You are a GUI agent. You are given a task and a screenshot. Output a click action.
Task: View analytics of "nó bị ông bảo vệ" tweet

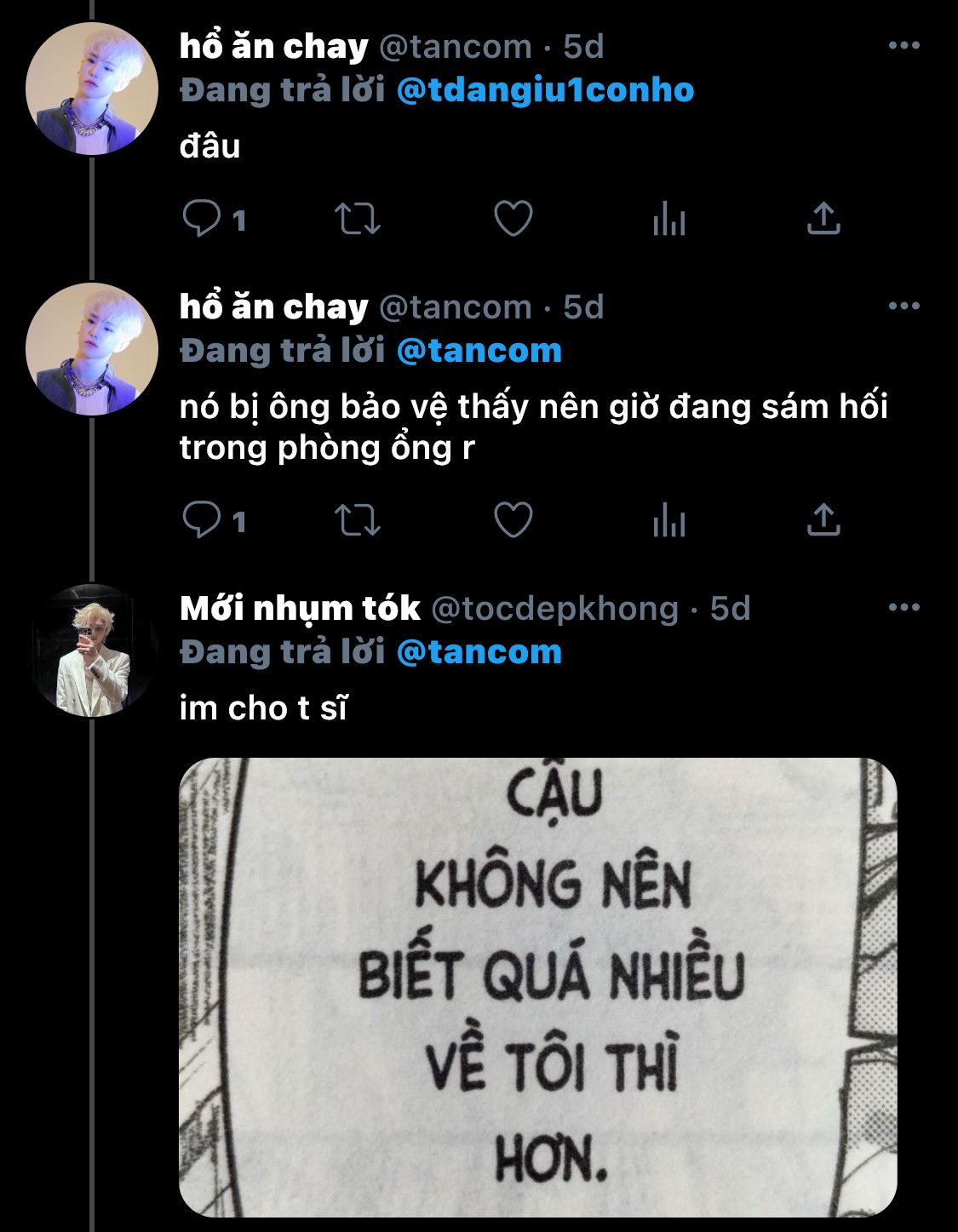[669, 520]
